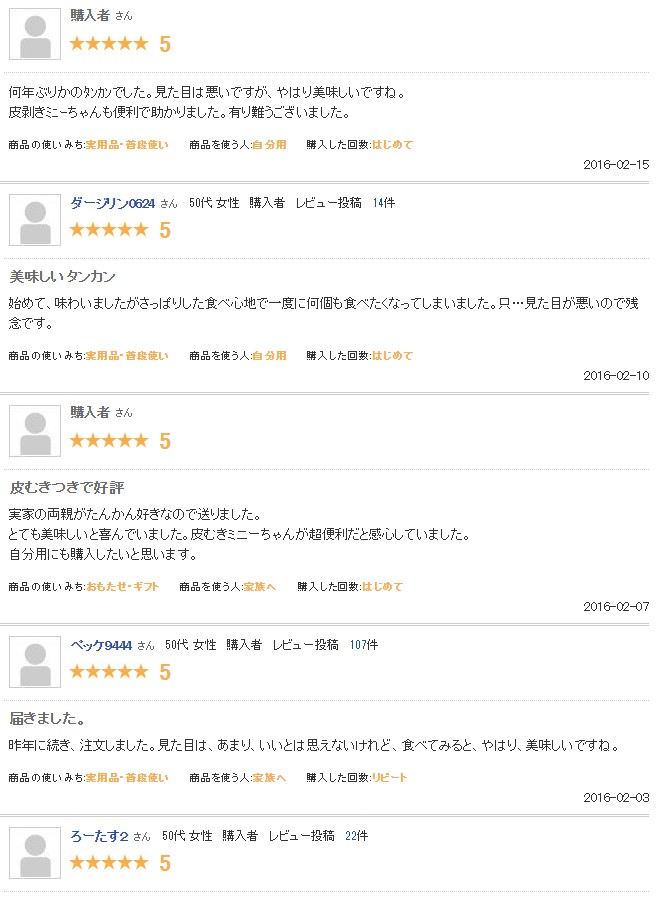Click the 皮むきつきで好評 review title
The height and width of the screenshot is (898, 669).
pos(66,488)
